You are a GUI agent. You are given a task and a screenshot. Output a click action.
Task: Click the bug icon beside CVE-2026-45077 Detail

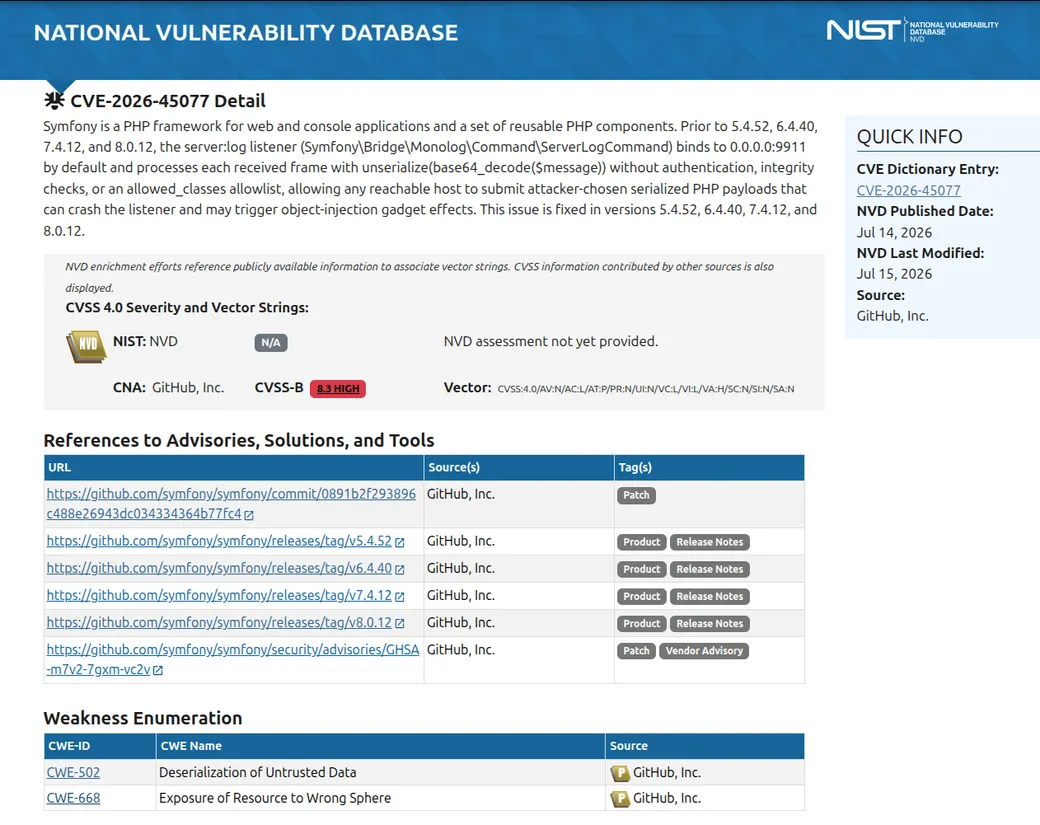[54, 100]
